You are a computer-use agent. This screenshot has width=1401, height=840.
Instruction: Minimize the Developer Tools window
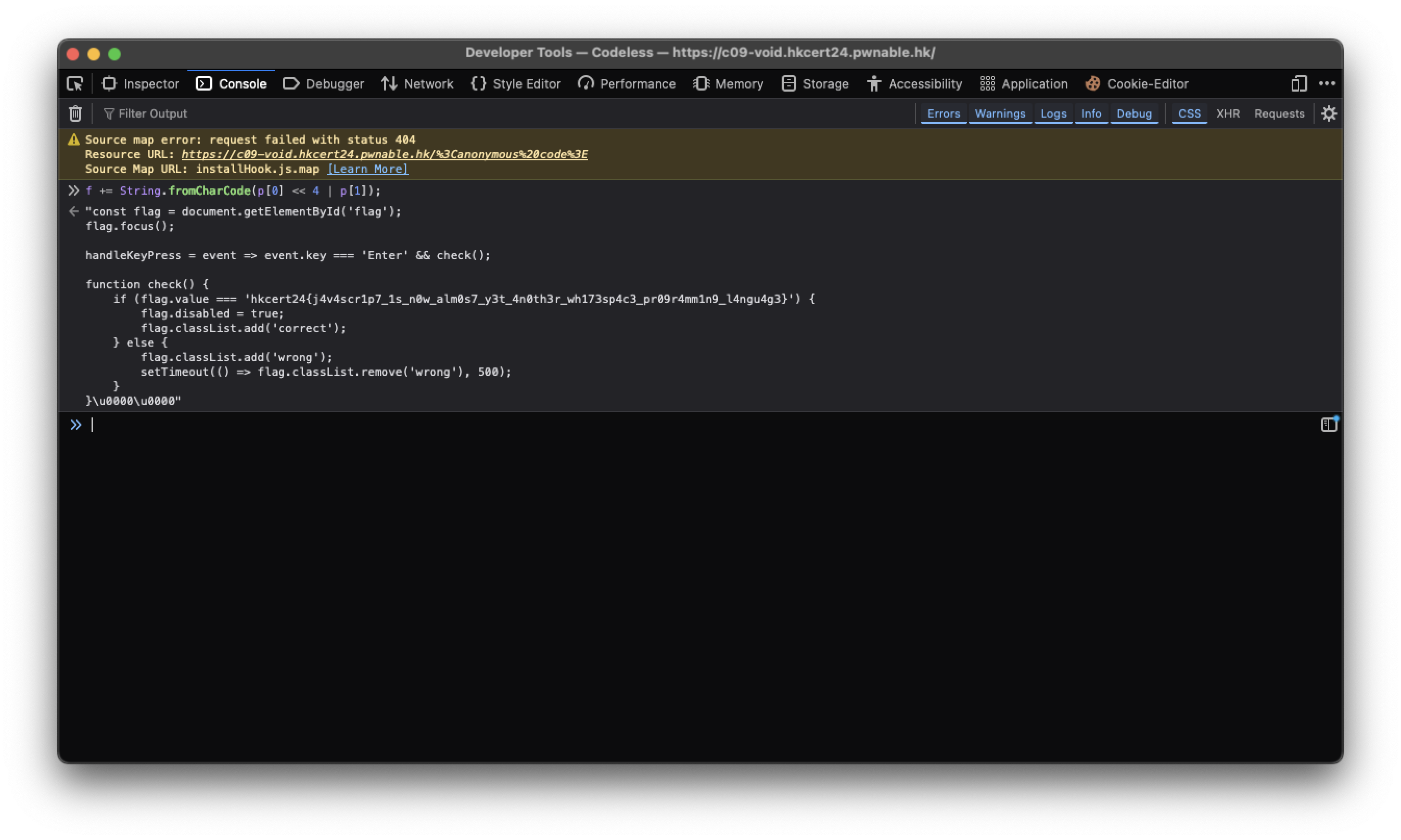93,54
